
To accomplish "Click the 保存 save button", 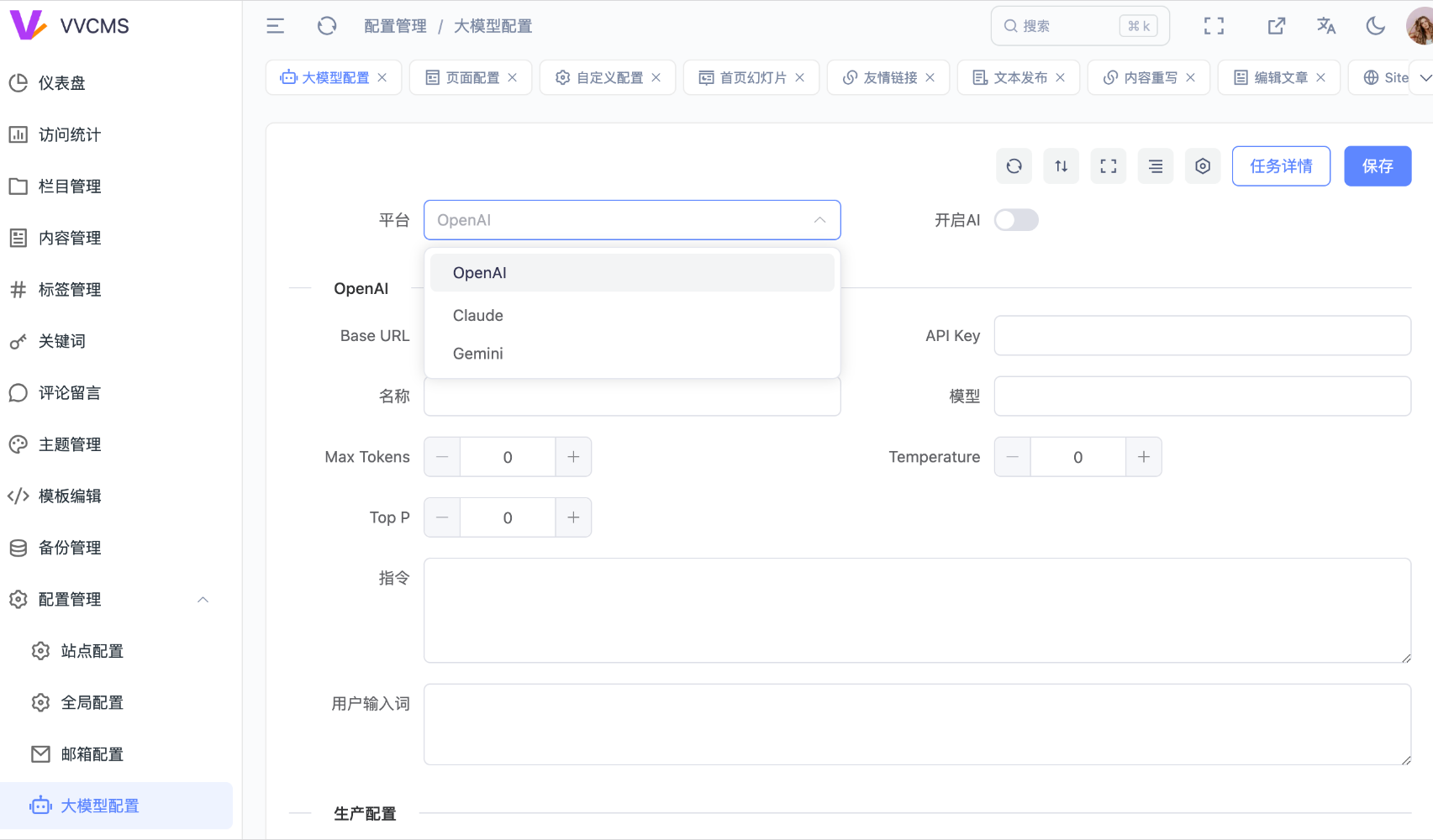I will [1378, 166].
